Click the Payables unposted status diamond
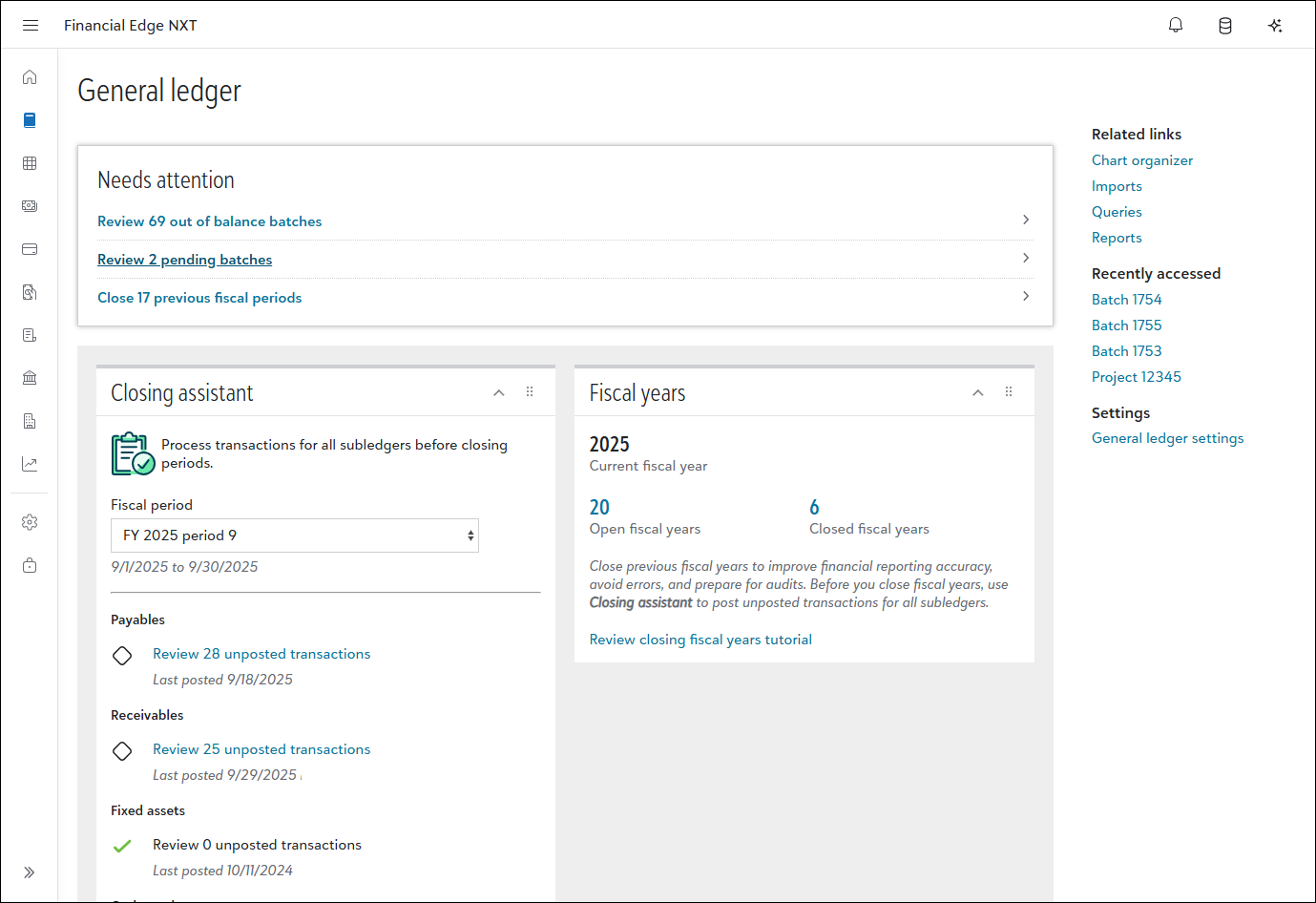The height and width of the screenshot is (903, 1316). [122, 656]
